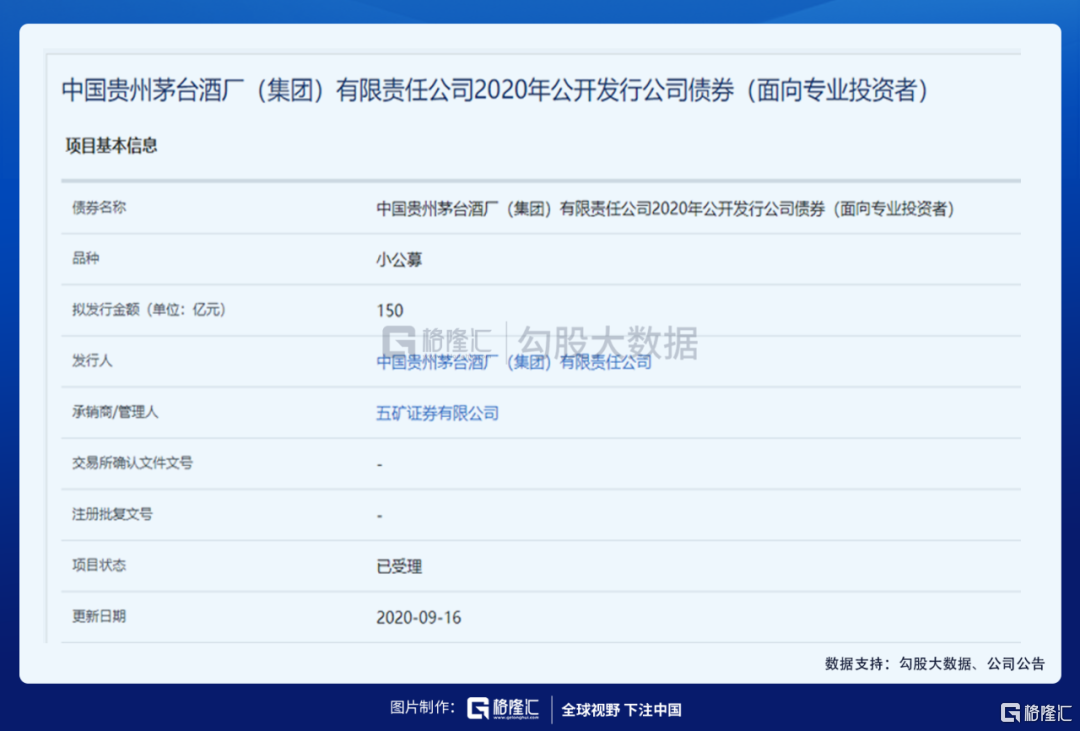Image resolution: width=1080 pixels, height=731 pixels.
Task: Click the 品种 row label
Action: [86, 258]
